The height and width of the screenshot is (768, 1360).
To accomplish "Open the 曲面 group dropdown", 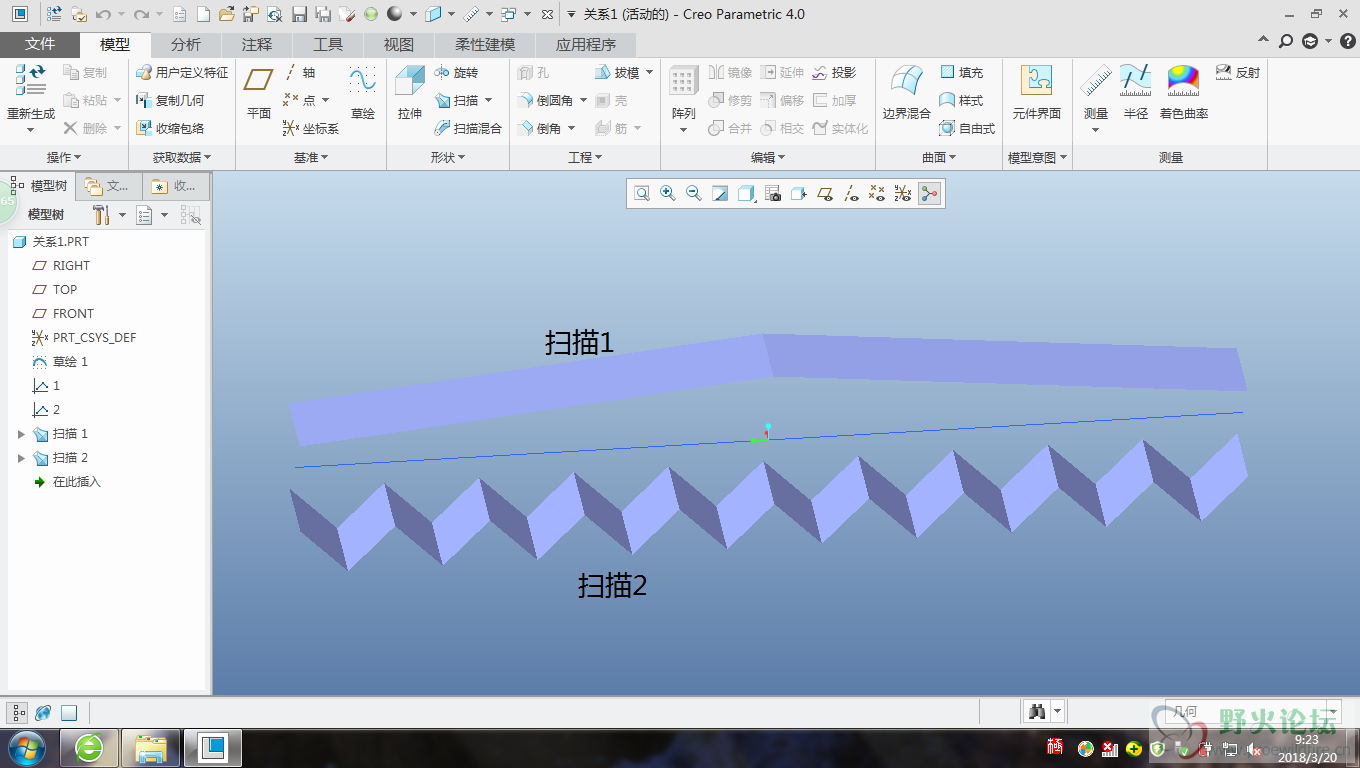I will click(x=939, y=158).
